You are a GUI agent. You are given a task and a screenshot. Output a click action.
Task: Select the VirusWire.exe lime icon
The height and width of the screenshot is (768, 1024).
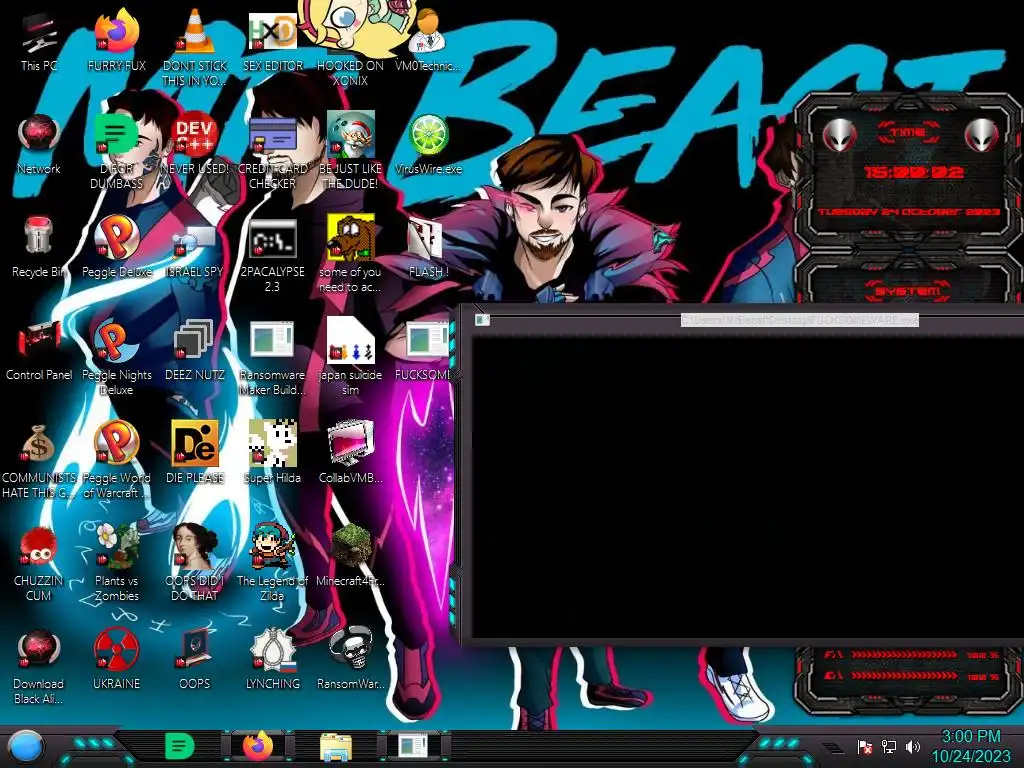click(x=428, y=145)
